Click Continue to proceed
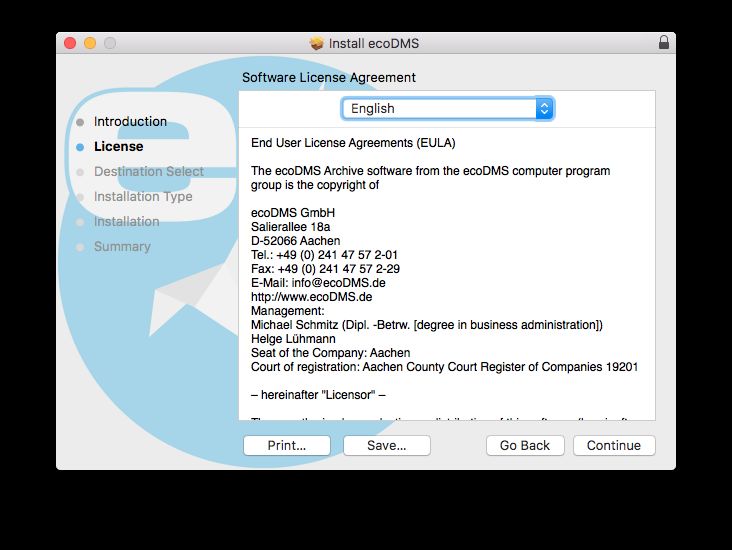The image size is (732, 550). point(614,445)
